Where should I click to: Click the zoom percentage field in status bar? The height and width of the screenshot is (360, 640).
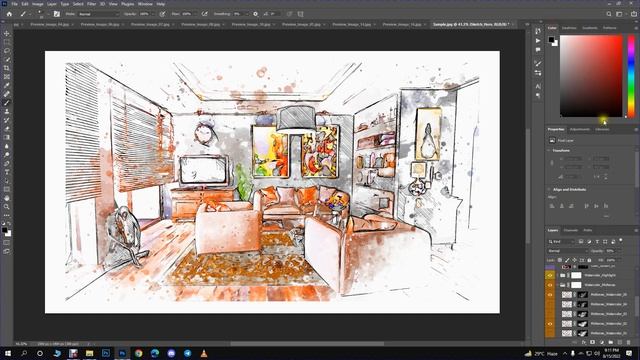point(21,344)
